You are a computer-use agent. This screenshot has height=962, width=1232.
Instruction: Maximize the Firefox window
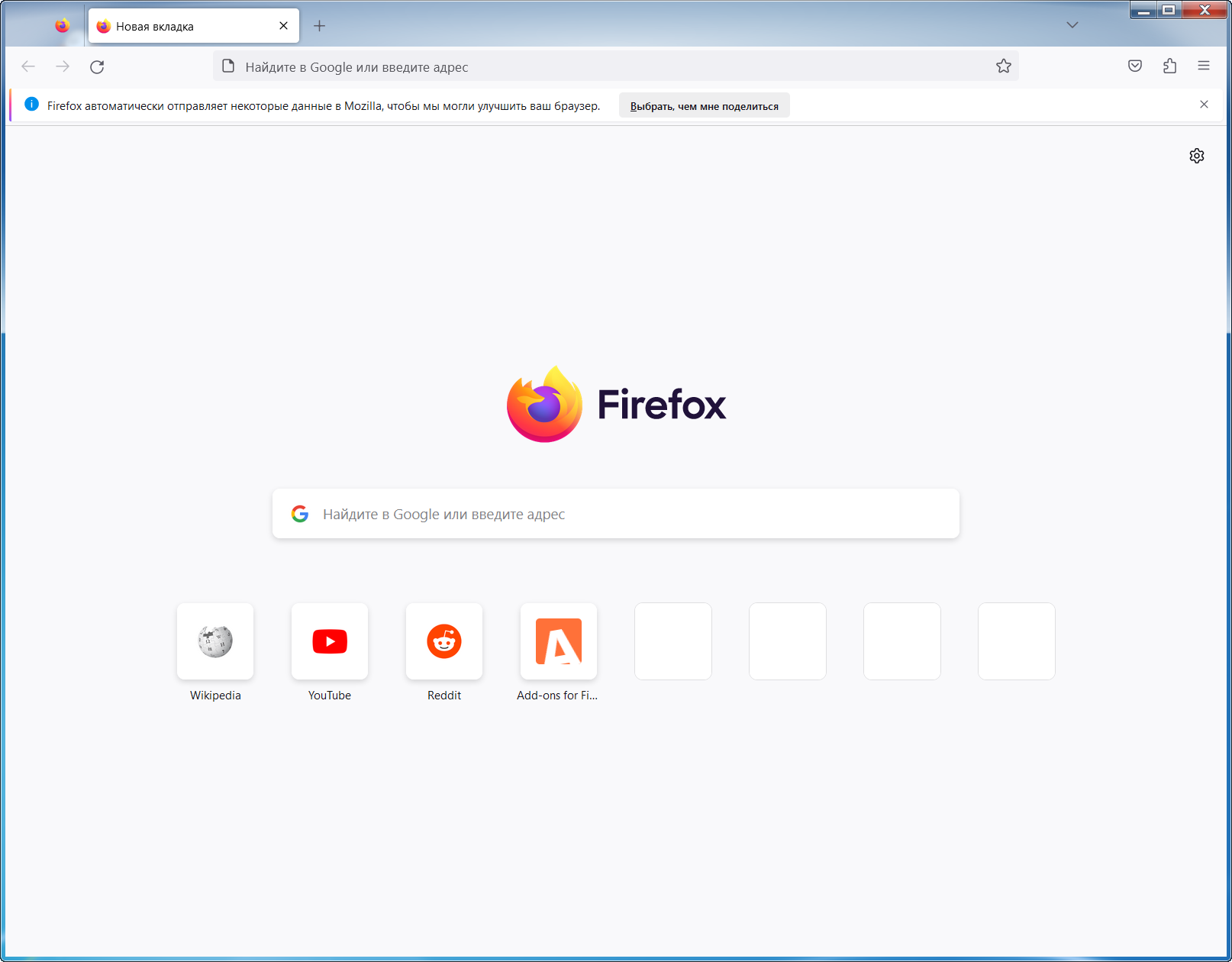click(1169, 10)
